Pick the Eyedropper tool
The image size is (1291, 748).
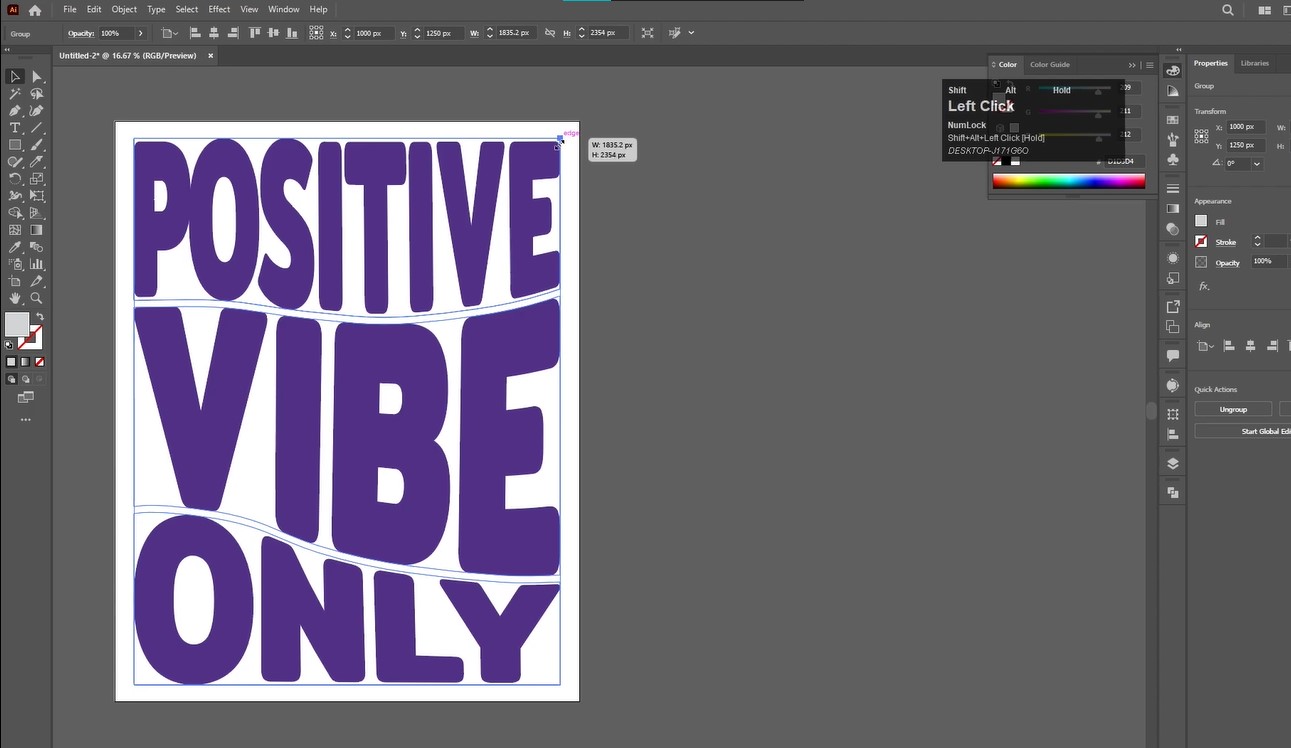pyautogui.click(x=15, y=247)
